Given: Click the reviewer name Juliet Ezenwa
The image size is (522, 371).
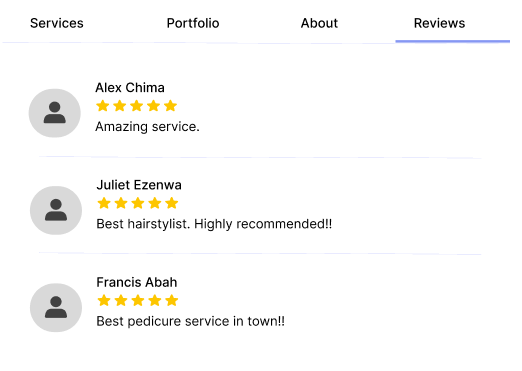Looking at the screenshot, I should tap(139, 185).
